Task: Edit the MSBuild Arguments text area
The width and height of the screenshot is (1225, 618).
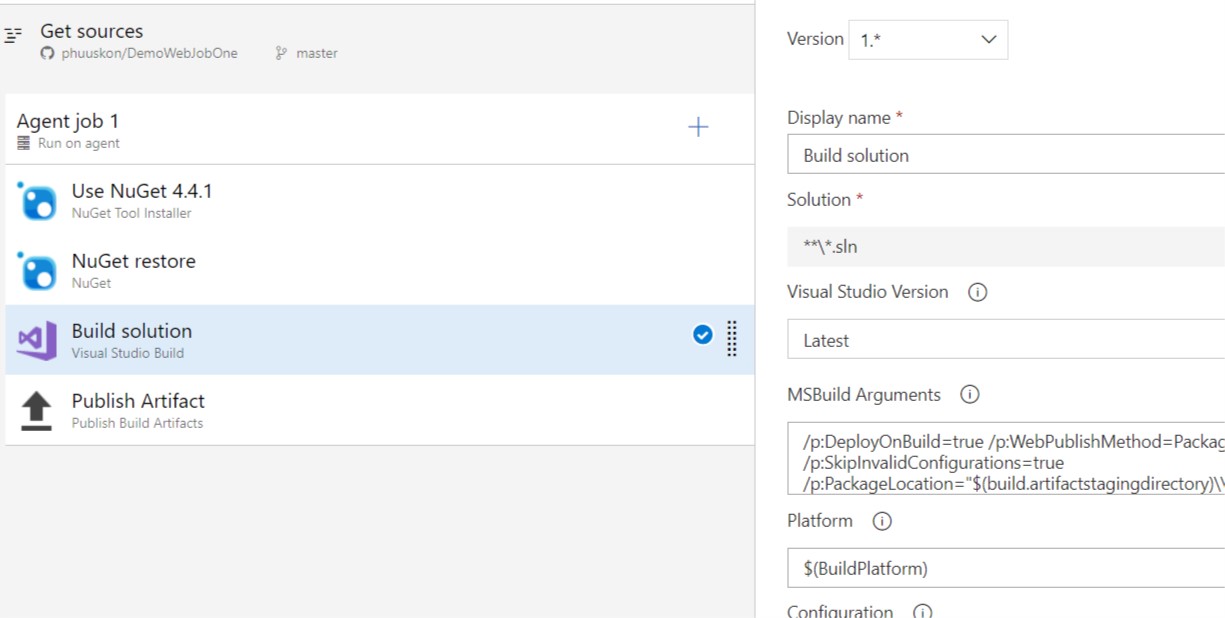Action: [x=1006, y=458]
